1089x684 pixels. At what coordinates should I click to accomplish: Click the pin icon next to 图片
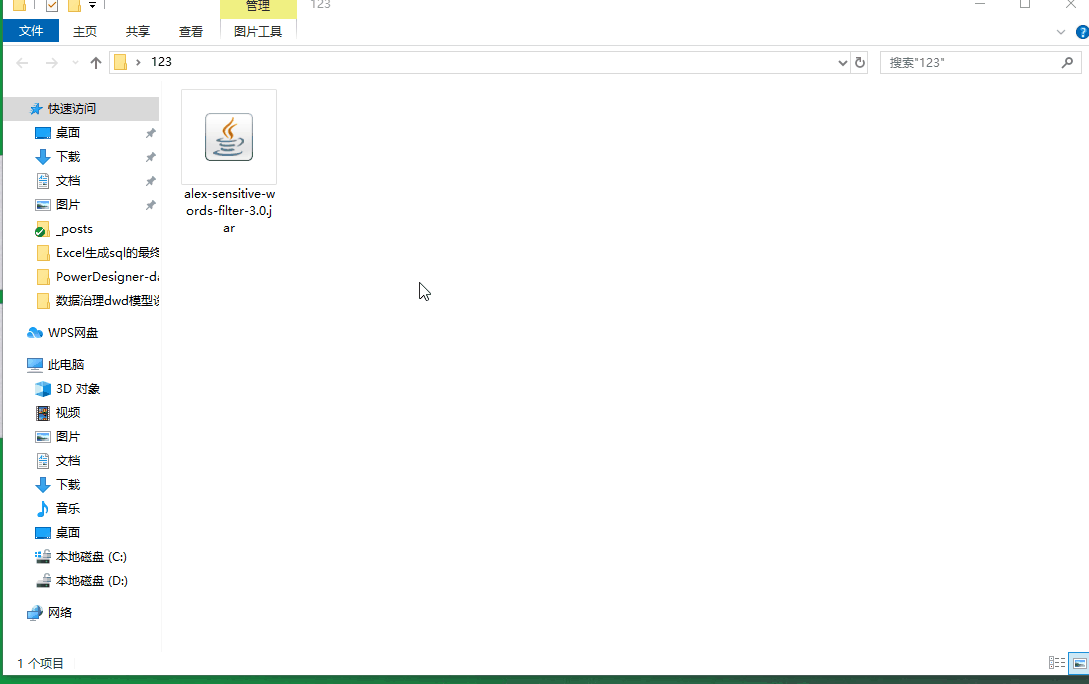[x=150, y=205]
